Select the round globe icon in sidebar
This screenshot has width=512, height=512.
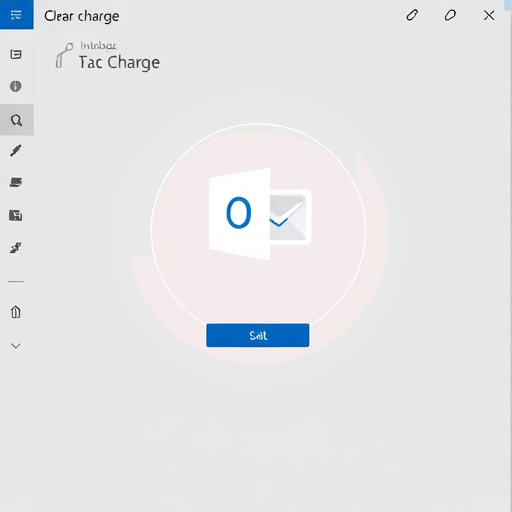tap(16, 86)
